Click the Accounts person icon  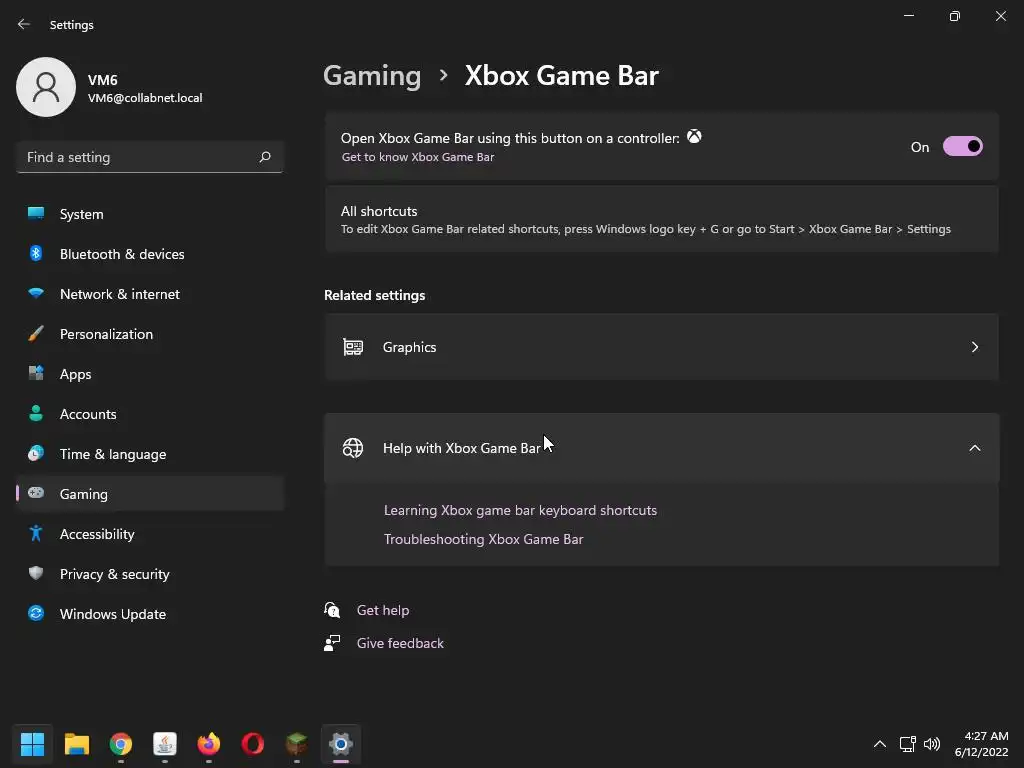(x=36, y=413)
